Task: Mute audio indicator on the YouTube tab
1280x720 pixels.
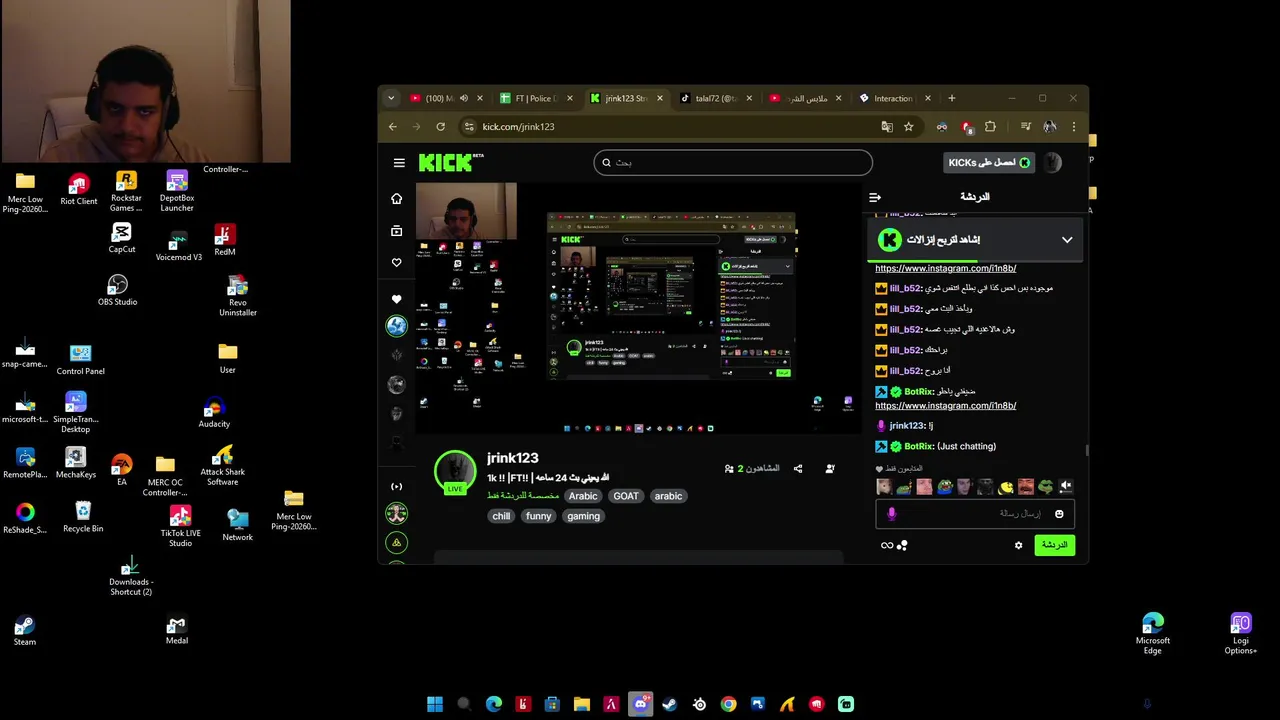Action: coord(464,98)
